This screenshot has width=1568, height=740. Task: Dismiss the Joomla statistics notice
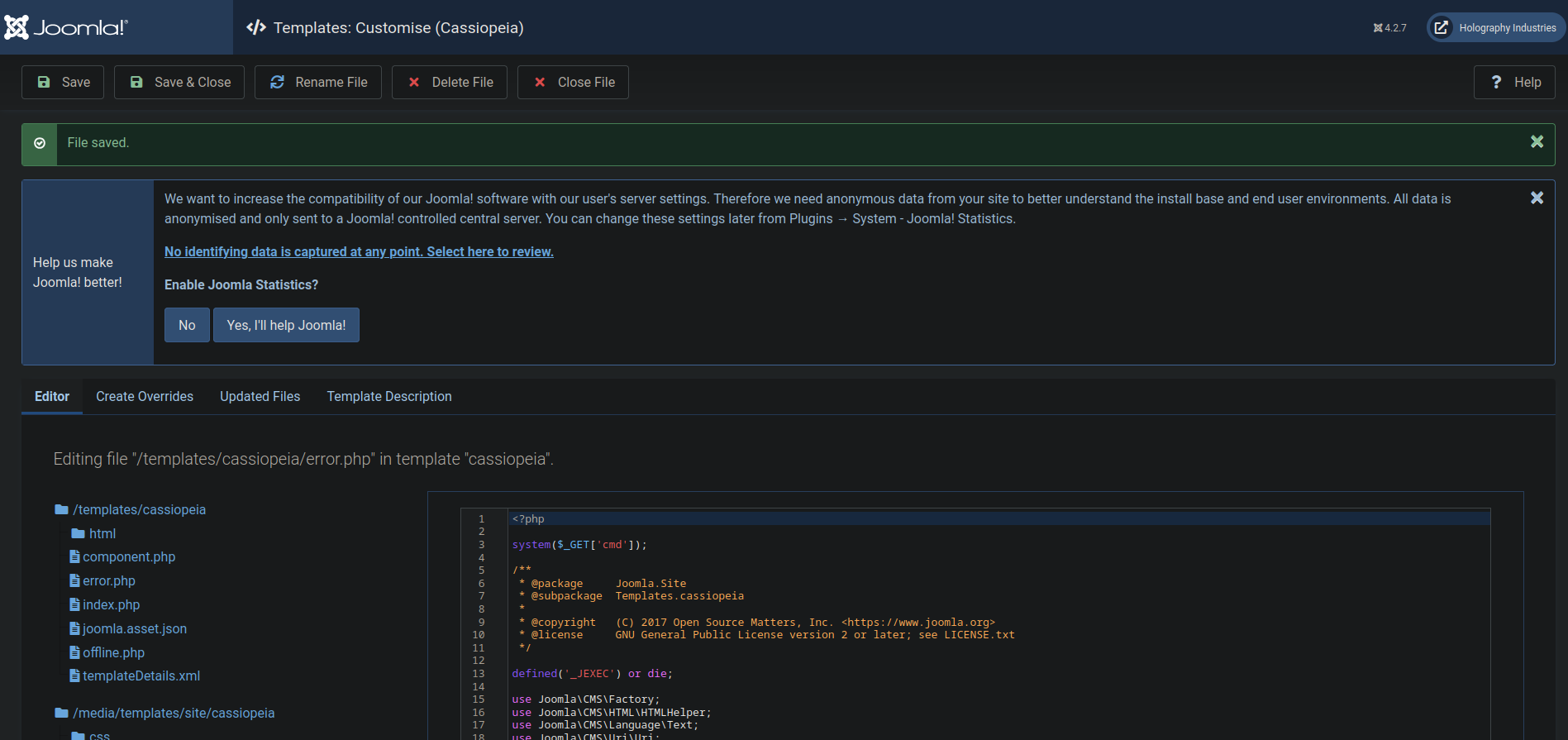(1537, 198)
